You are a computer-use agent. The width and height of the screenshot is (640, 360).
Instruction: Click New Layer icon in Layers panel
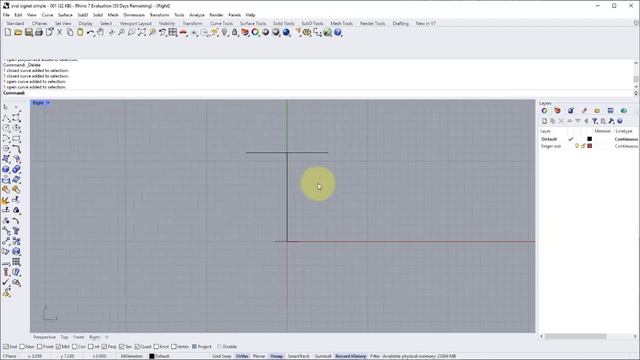544,121
